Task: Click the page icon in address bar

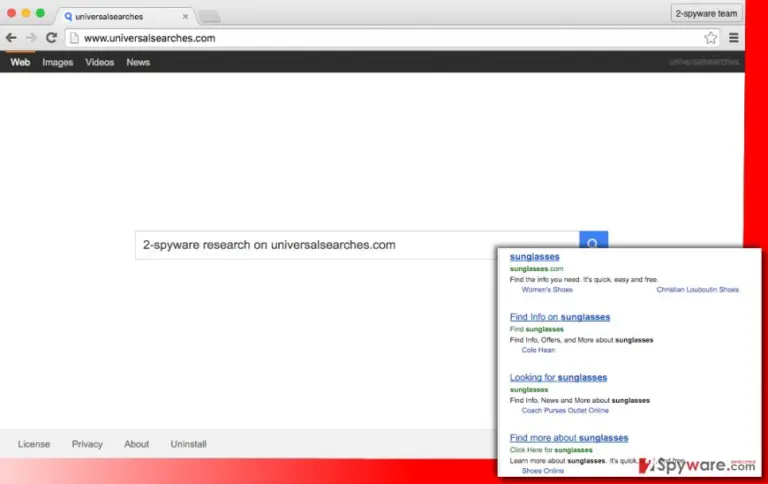Action: coord(74,38)
